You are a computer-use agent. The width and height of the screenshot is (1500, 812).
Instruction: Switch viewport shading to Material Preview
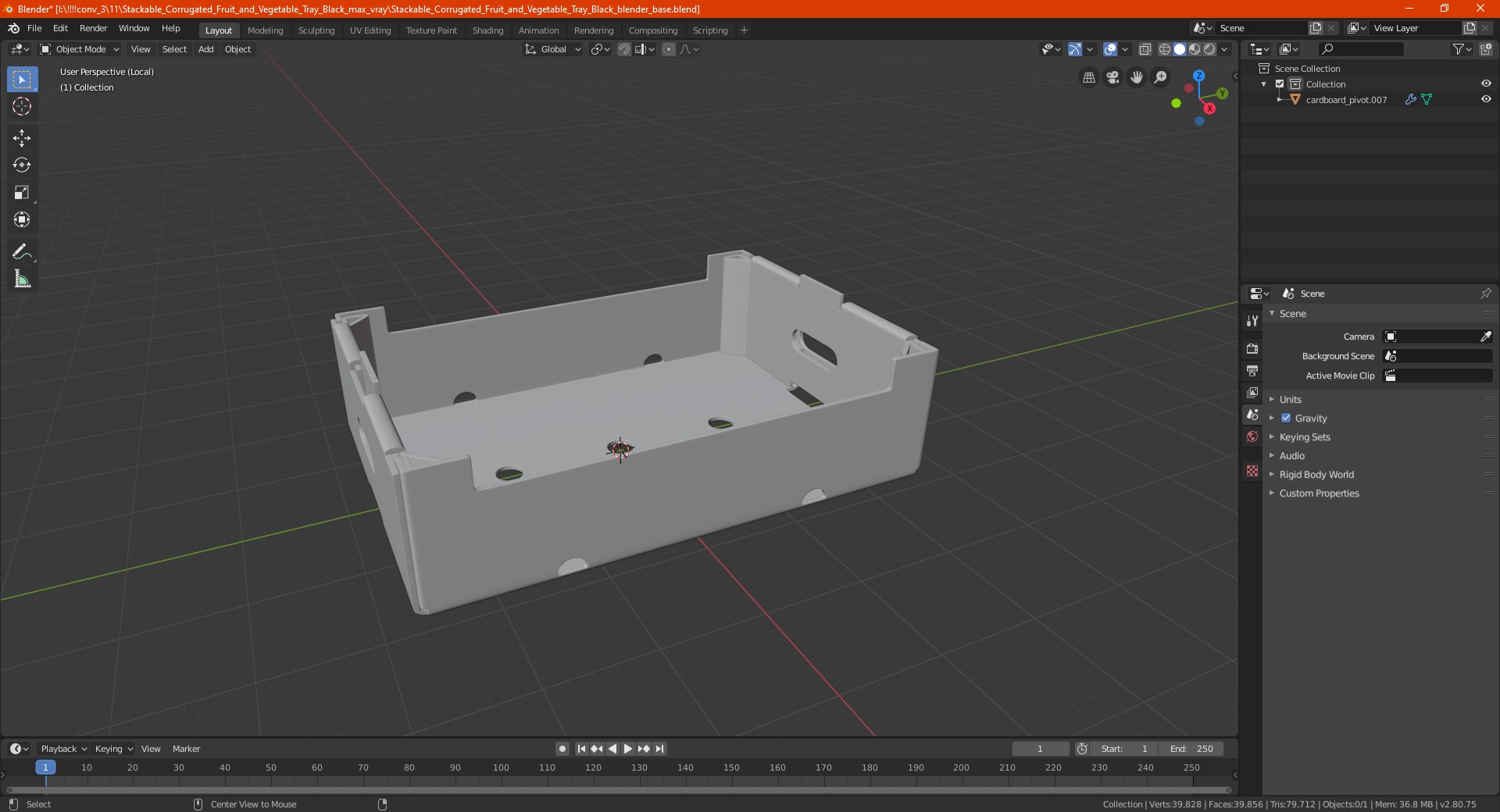(1195, 49)
